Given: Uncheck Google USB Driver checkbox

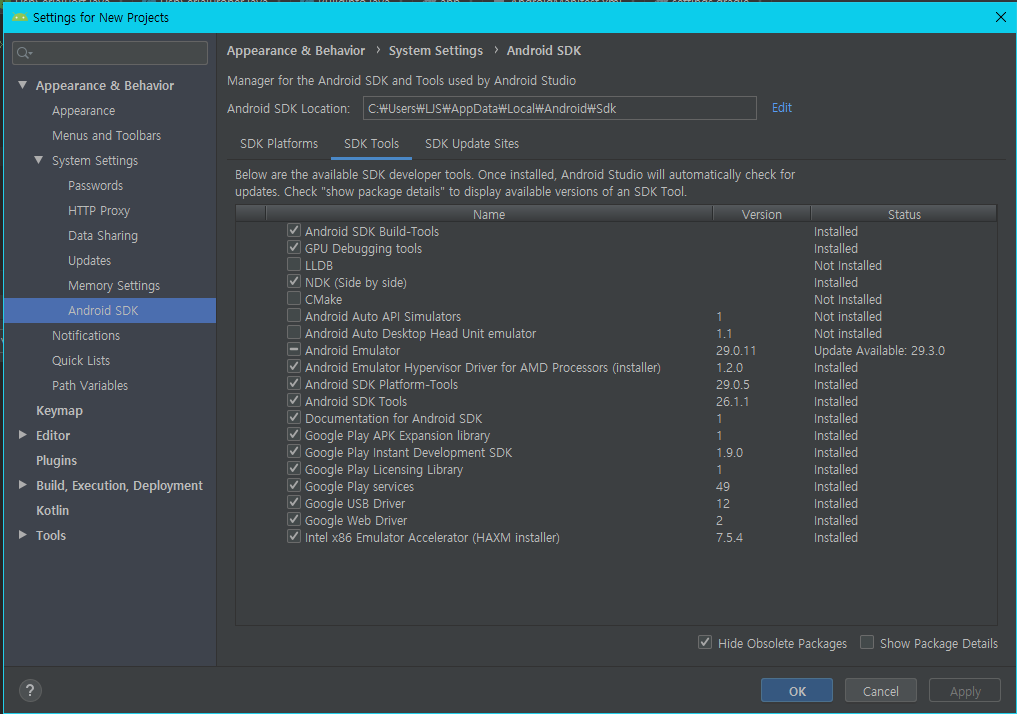Looking at the screenshot, I should (x=294, y=503).
